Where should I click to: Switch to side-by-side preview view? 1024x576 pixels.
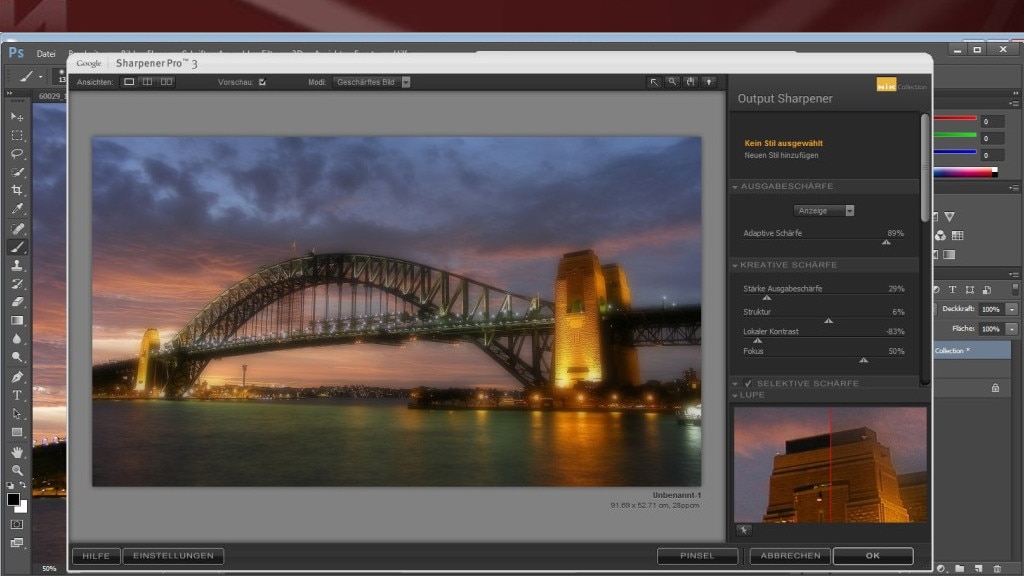tap(167, 82)
